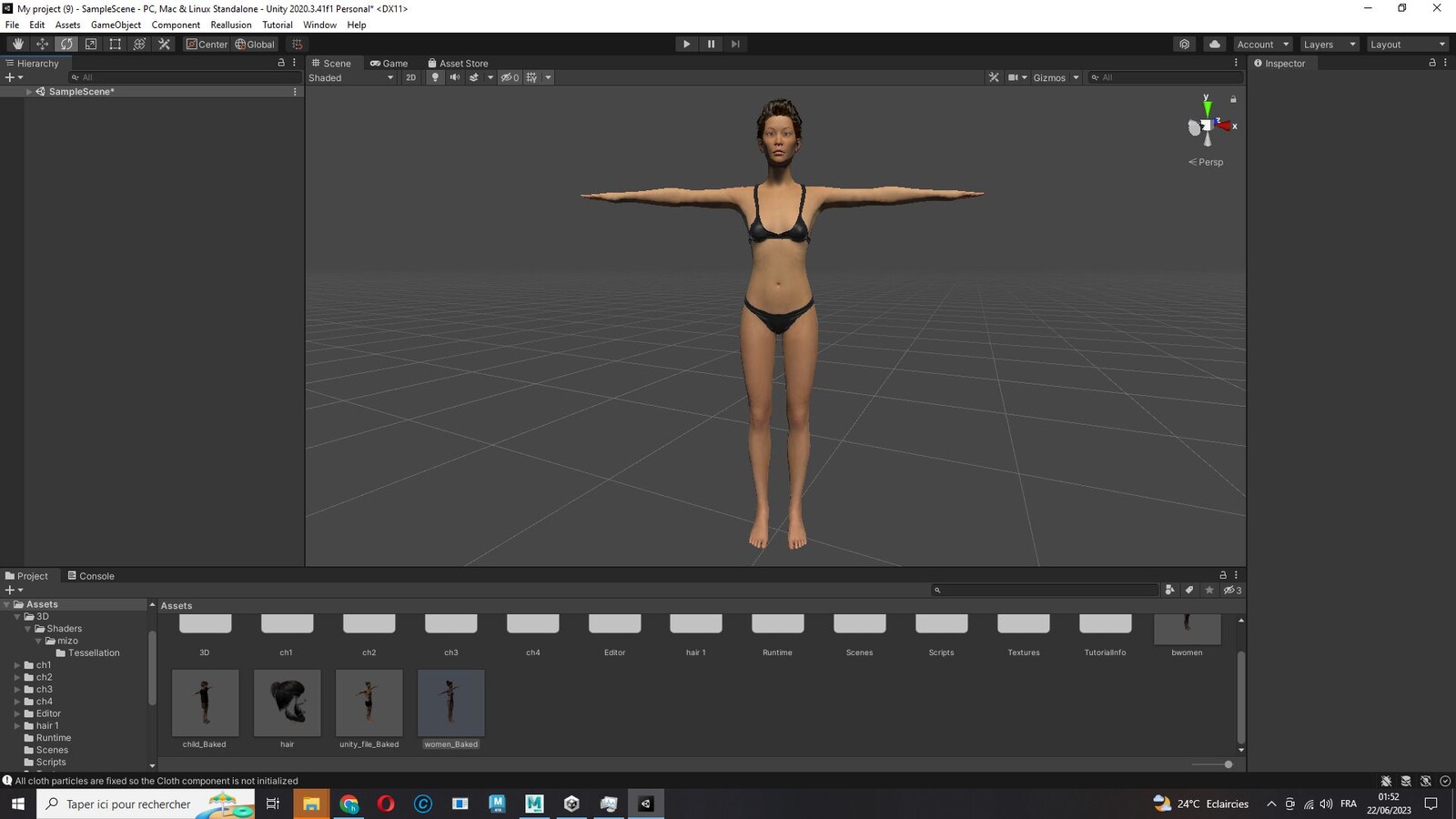Viewport: 1456px width, 819px height.
Task: Select the Transform tool
Action: click(x=140, y=44)
